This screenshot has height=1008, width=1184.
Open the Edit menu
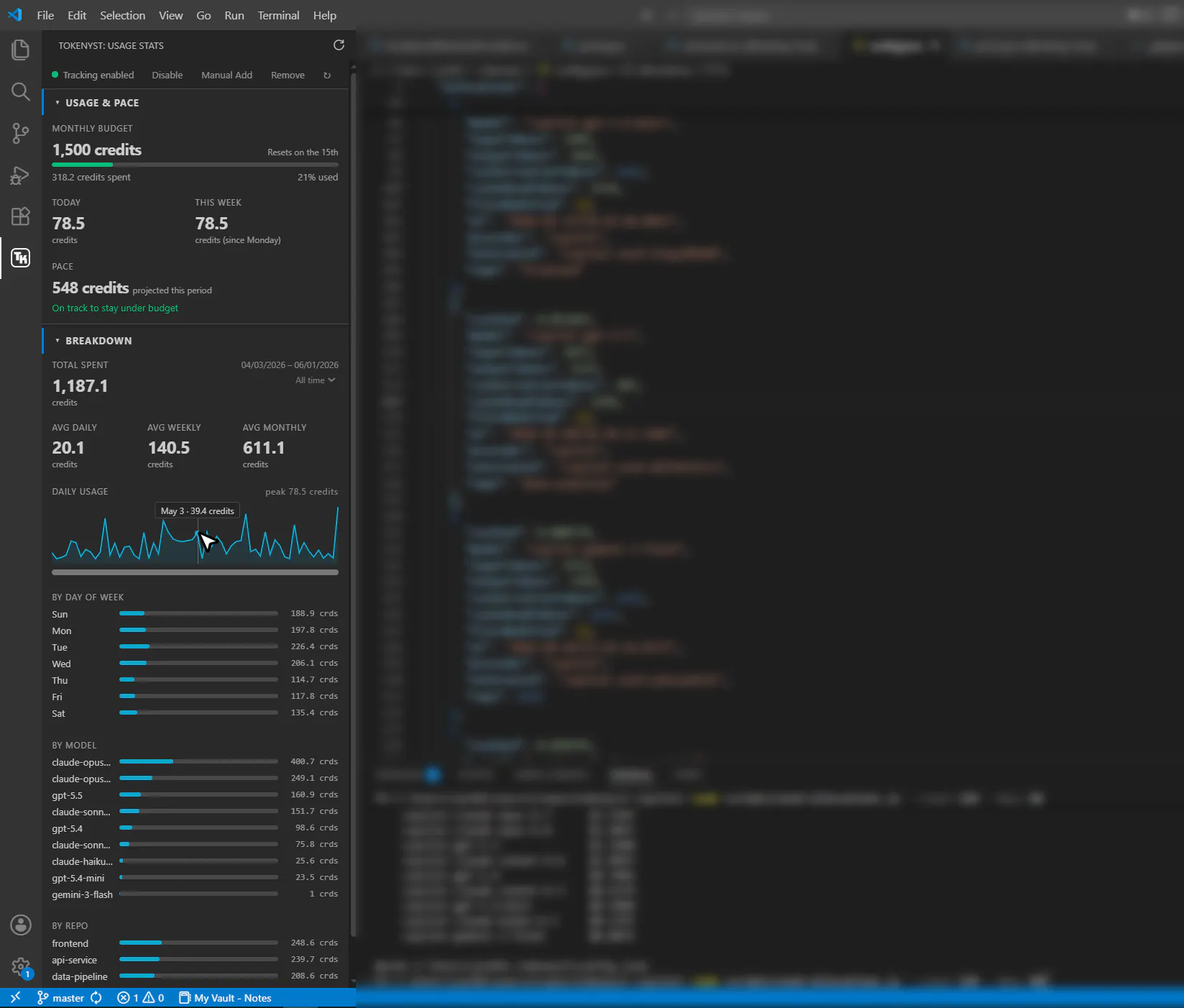[77, 15]
